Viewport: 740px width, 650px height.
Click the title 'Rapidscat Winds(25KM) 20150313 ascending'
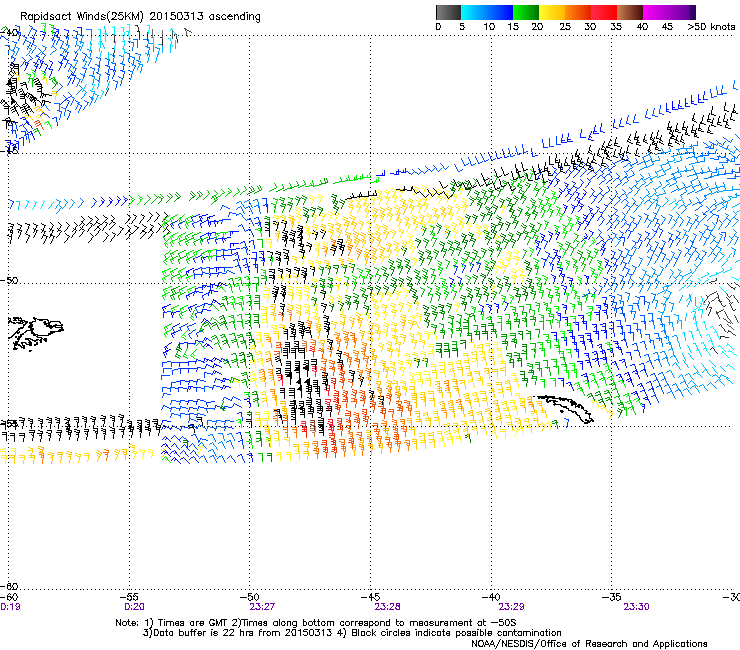(140, 17)
